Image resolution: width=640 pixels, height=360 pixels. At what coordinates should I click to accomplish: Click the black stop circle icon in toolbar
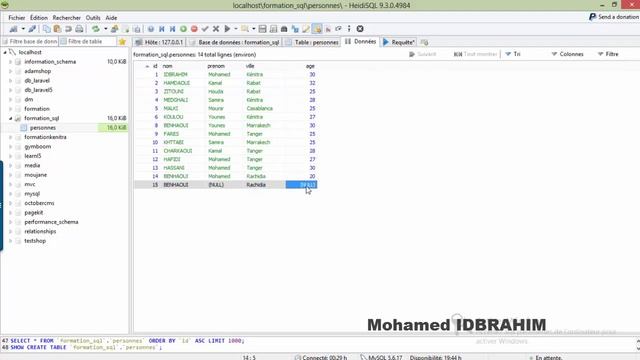(360, 29)
